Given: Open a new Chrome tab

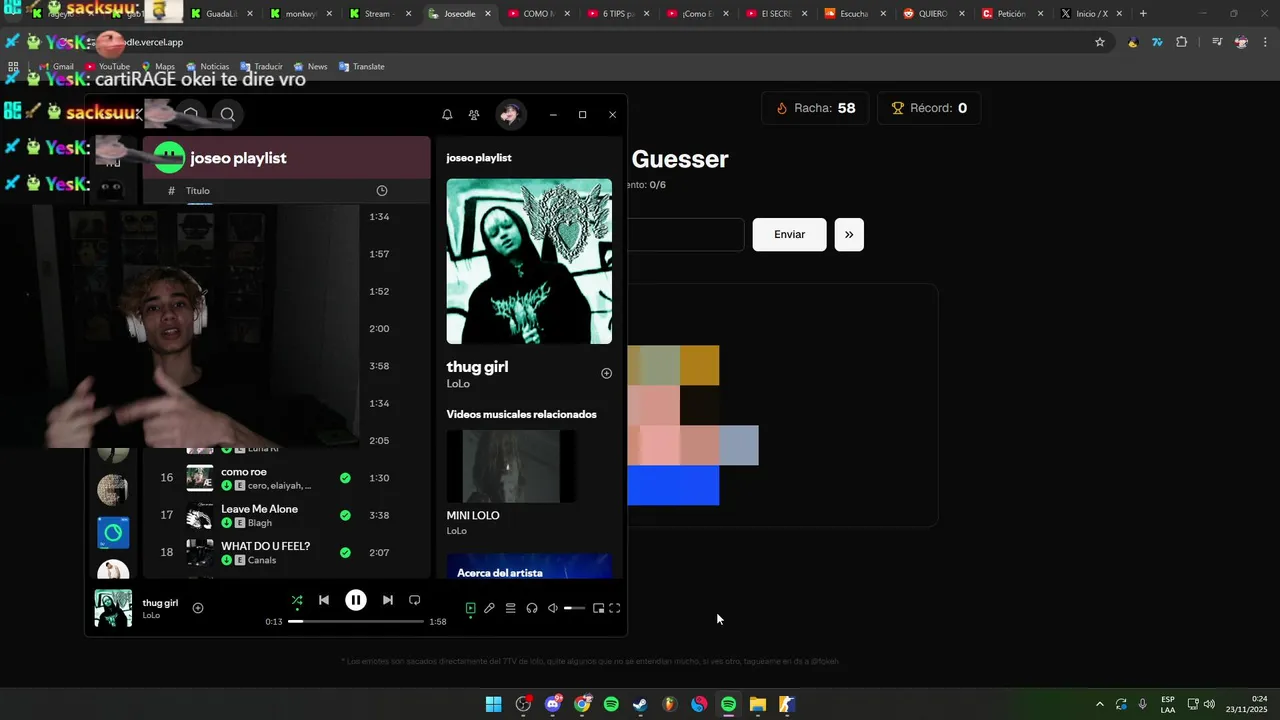Looking at the screenshot, I should (x=1143, y=14).
